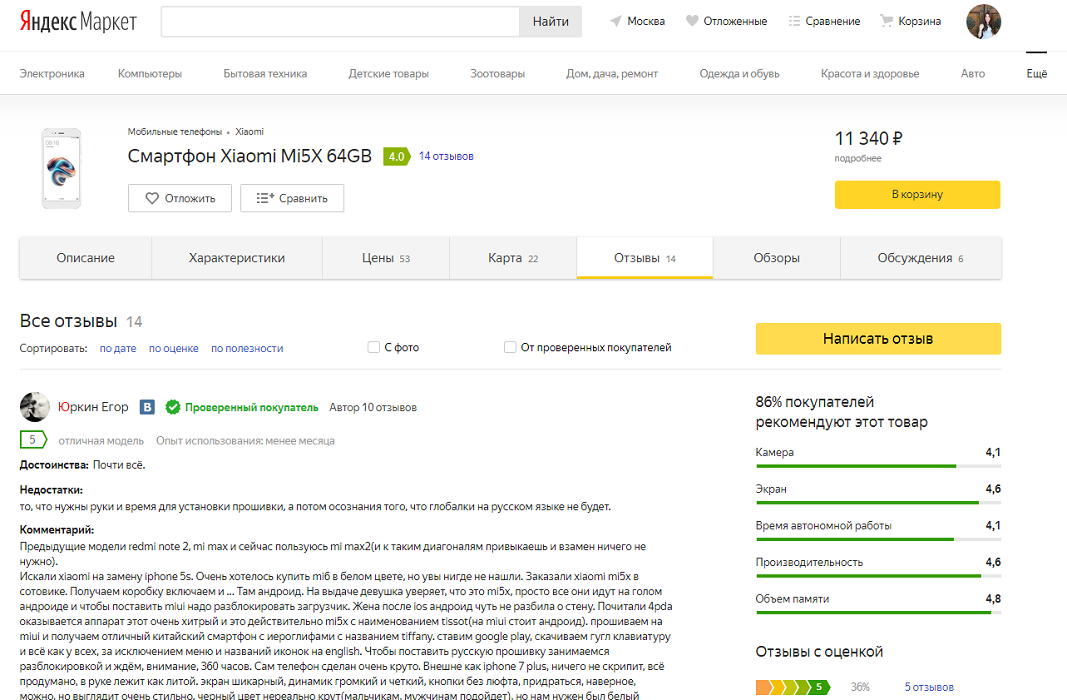Image resolution: width=1067 pixels, height=700 pixels.
Task: Open the Ещё categories menu
Action: click(x=1036, y=73)
